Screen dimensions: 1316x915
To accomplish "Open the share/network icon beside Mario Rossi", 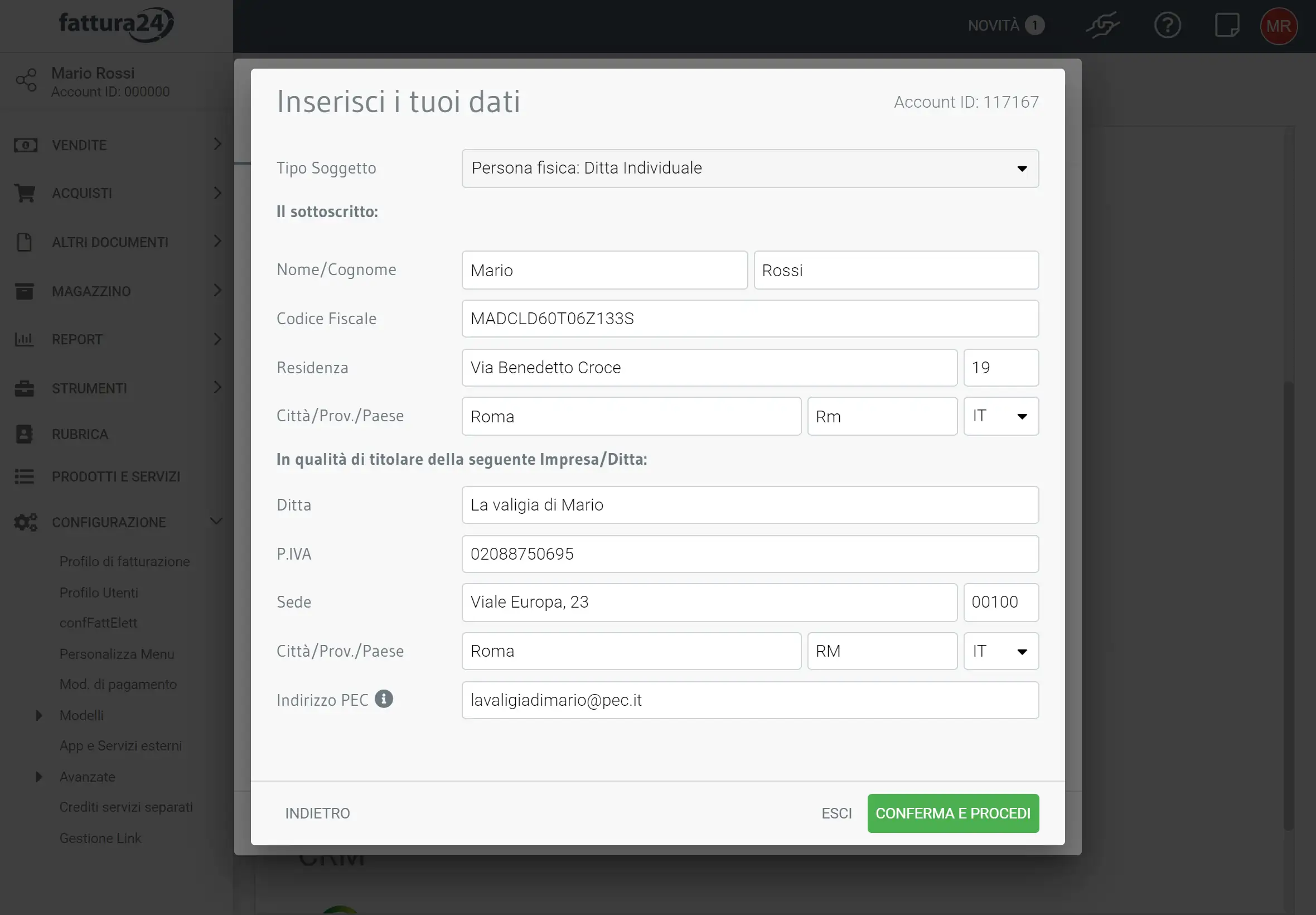I will tap(26, 80).
